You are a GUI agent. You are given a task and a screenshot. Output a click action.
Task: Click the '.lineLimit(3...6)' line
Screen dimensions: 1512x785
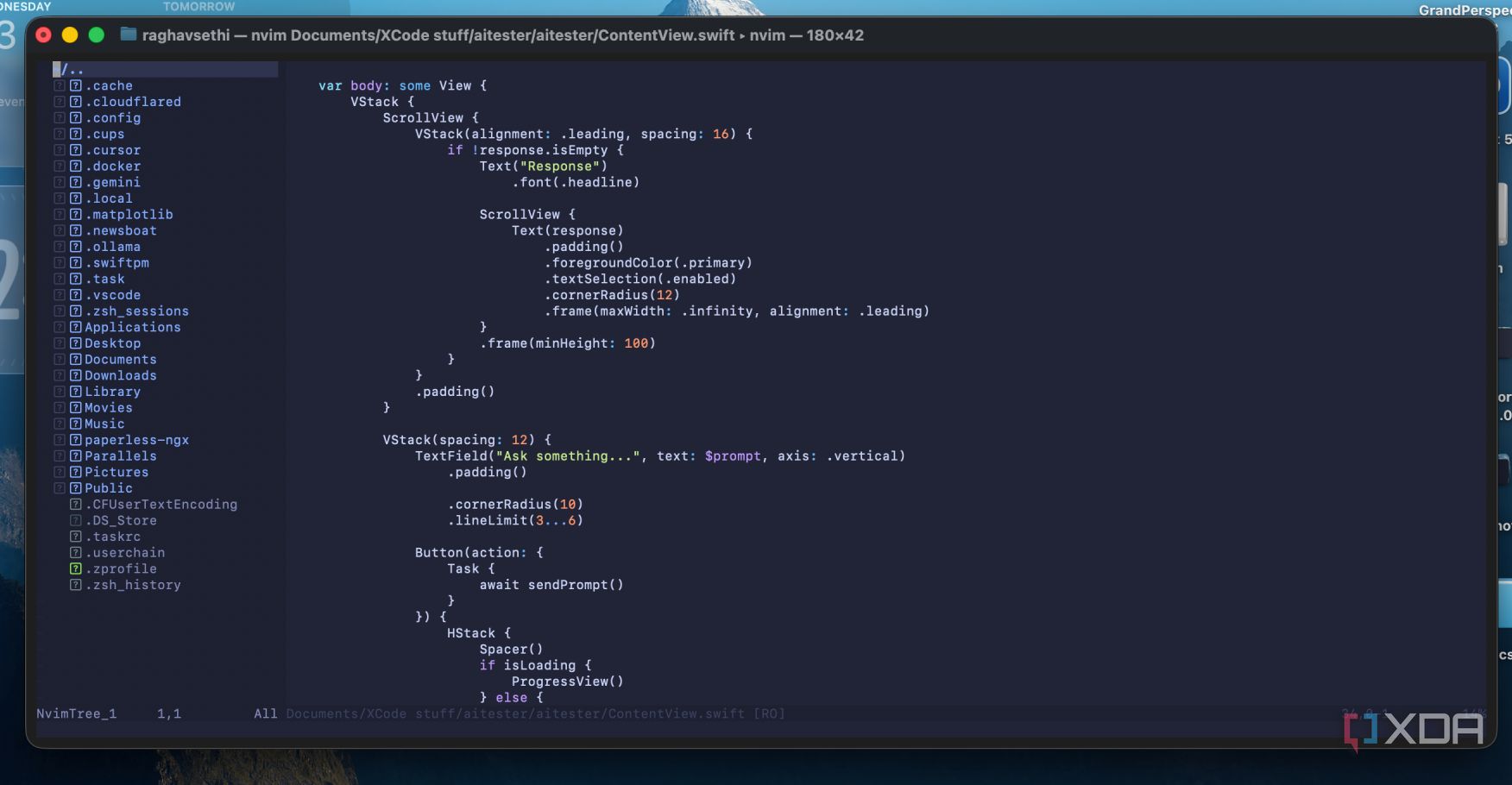point(515,520)
